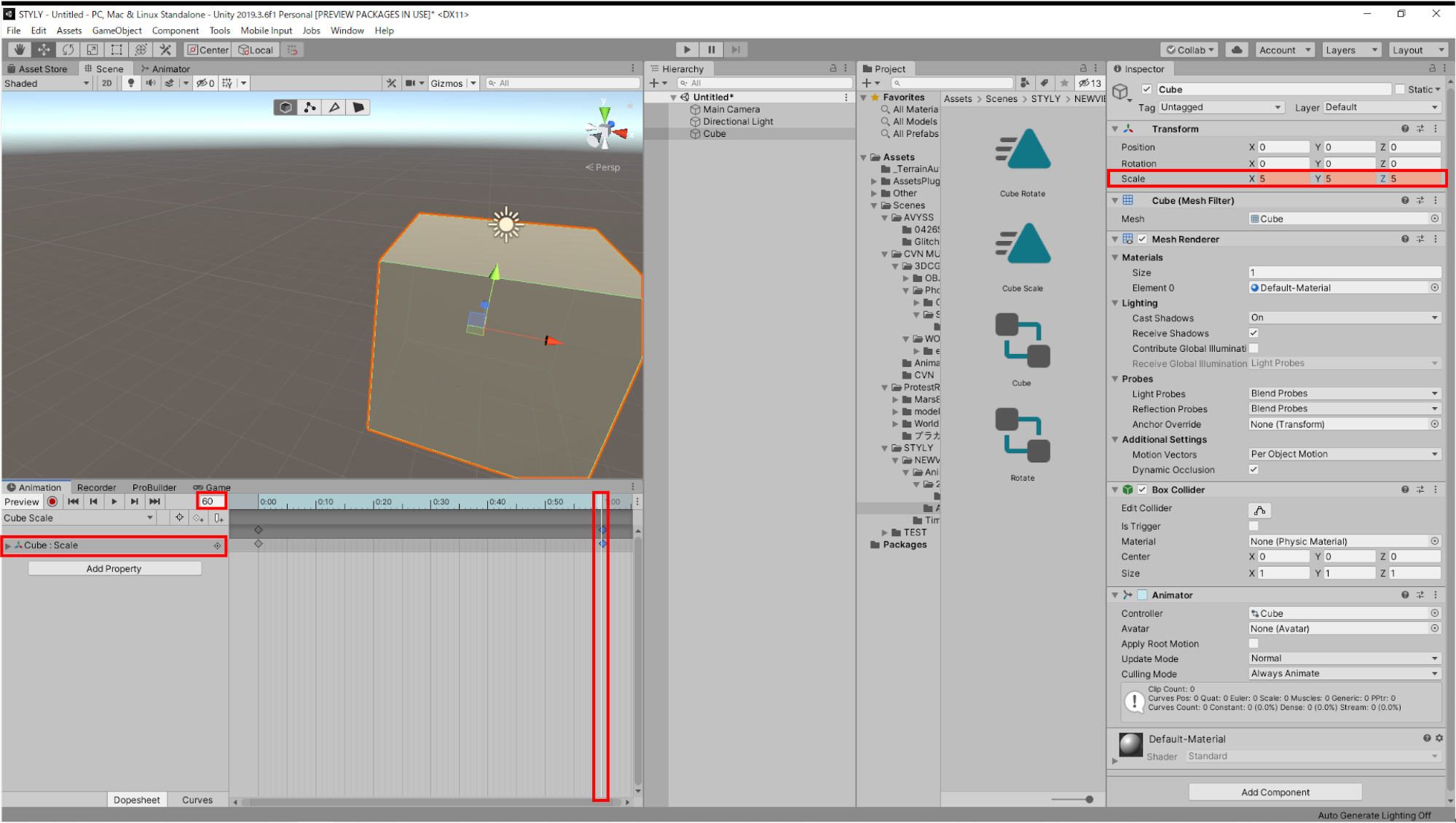This screenshot has height=823, width=1456.
Task: Click the scene orientation gizmo
Action: (605, 131)
